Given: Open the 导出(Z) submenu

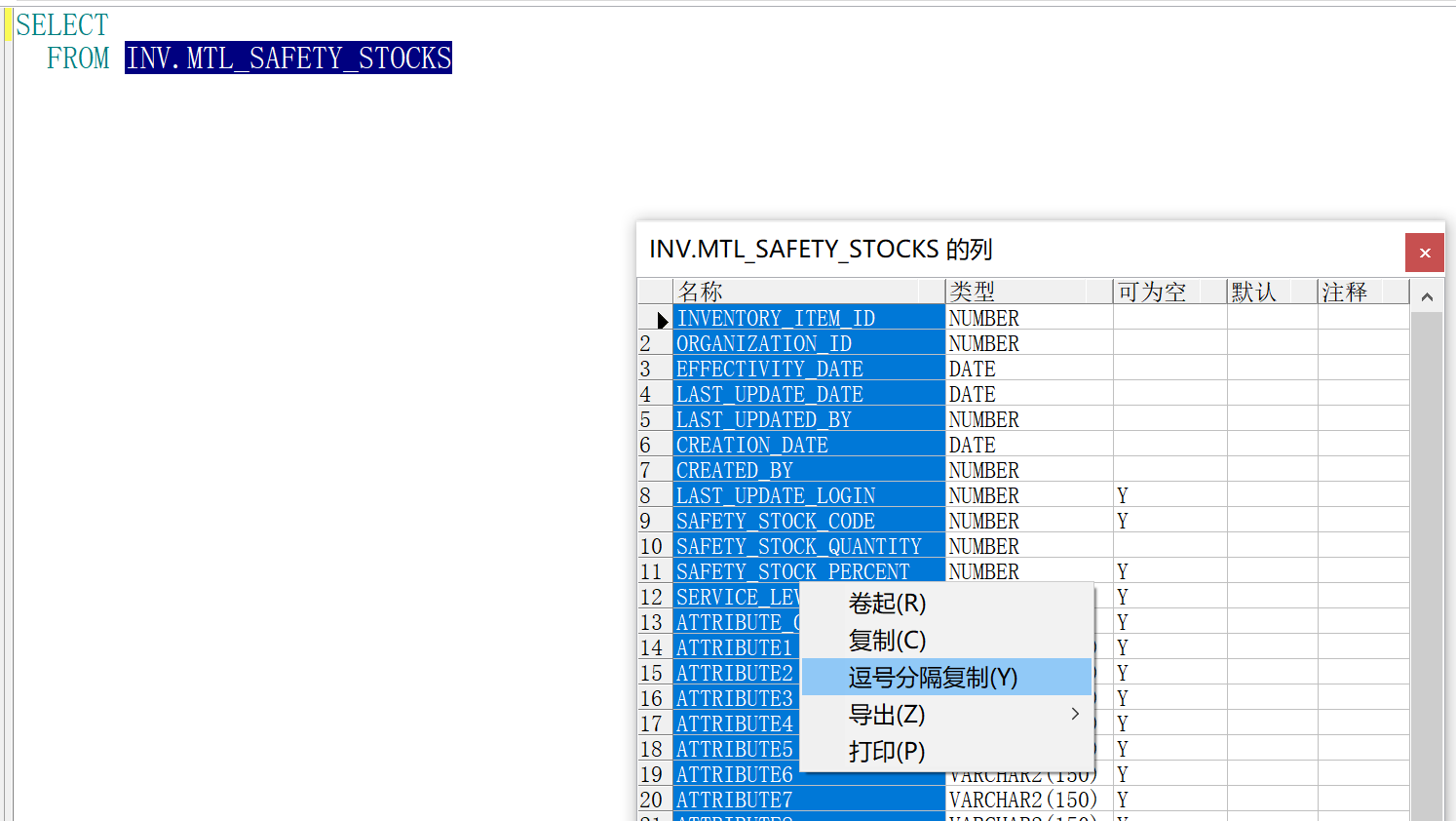Looking at the screenshot, I should [886, 715].
